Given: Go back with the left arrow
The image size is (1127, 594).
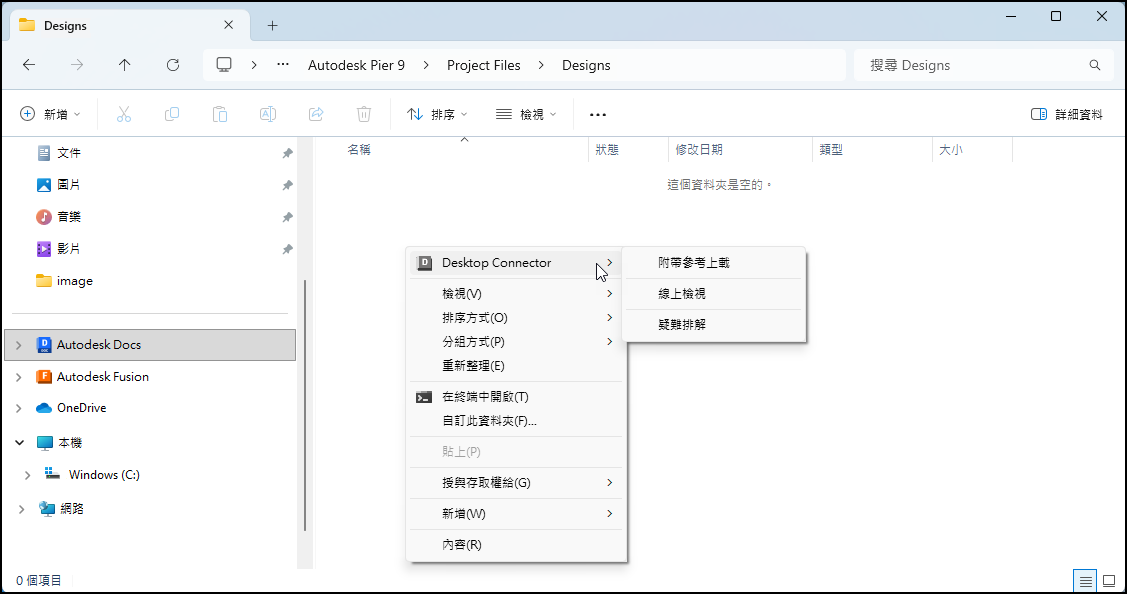Looking at the screenshot, I should pyautogui.click(x=29, y=65).
